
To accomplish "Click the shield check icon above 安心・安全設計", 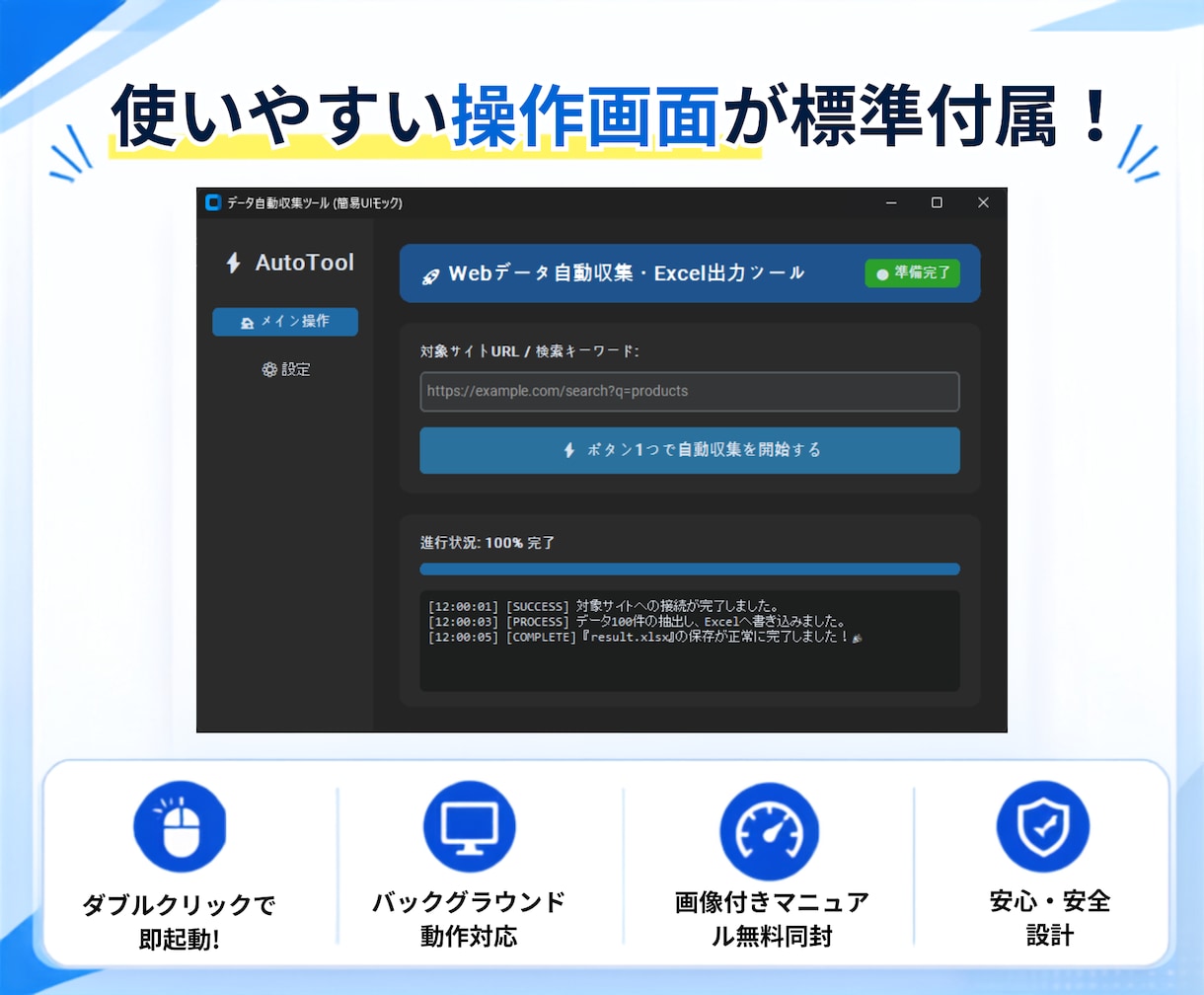I will [x=1043, y=826].
